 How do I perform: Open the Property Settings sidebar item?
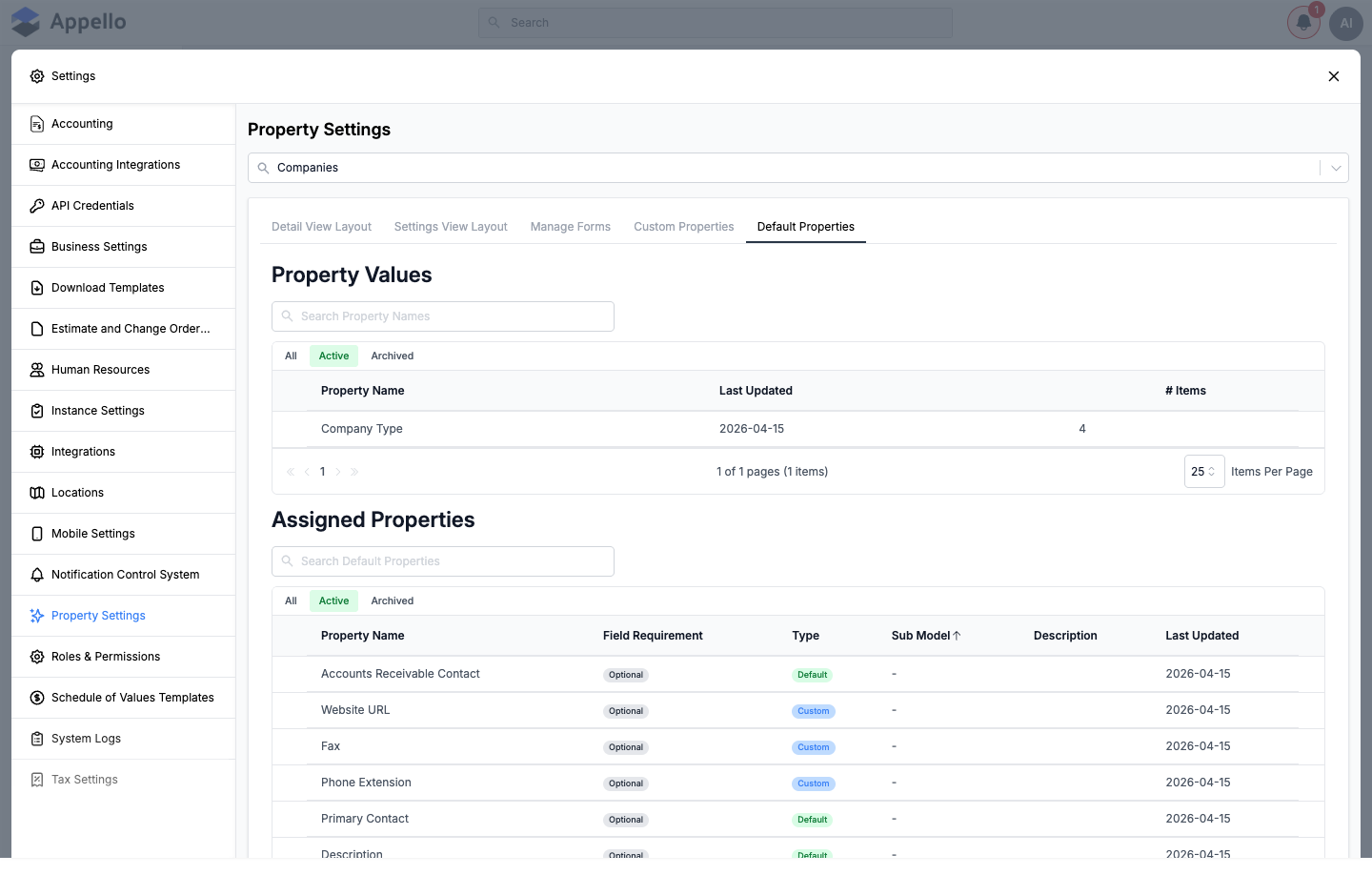124,616
